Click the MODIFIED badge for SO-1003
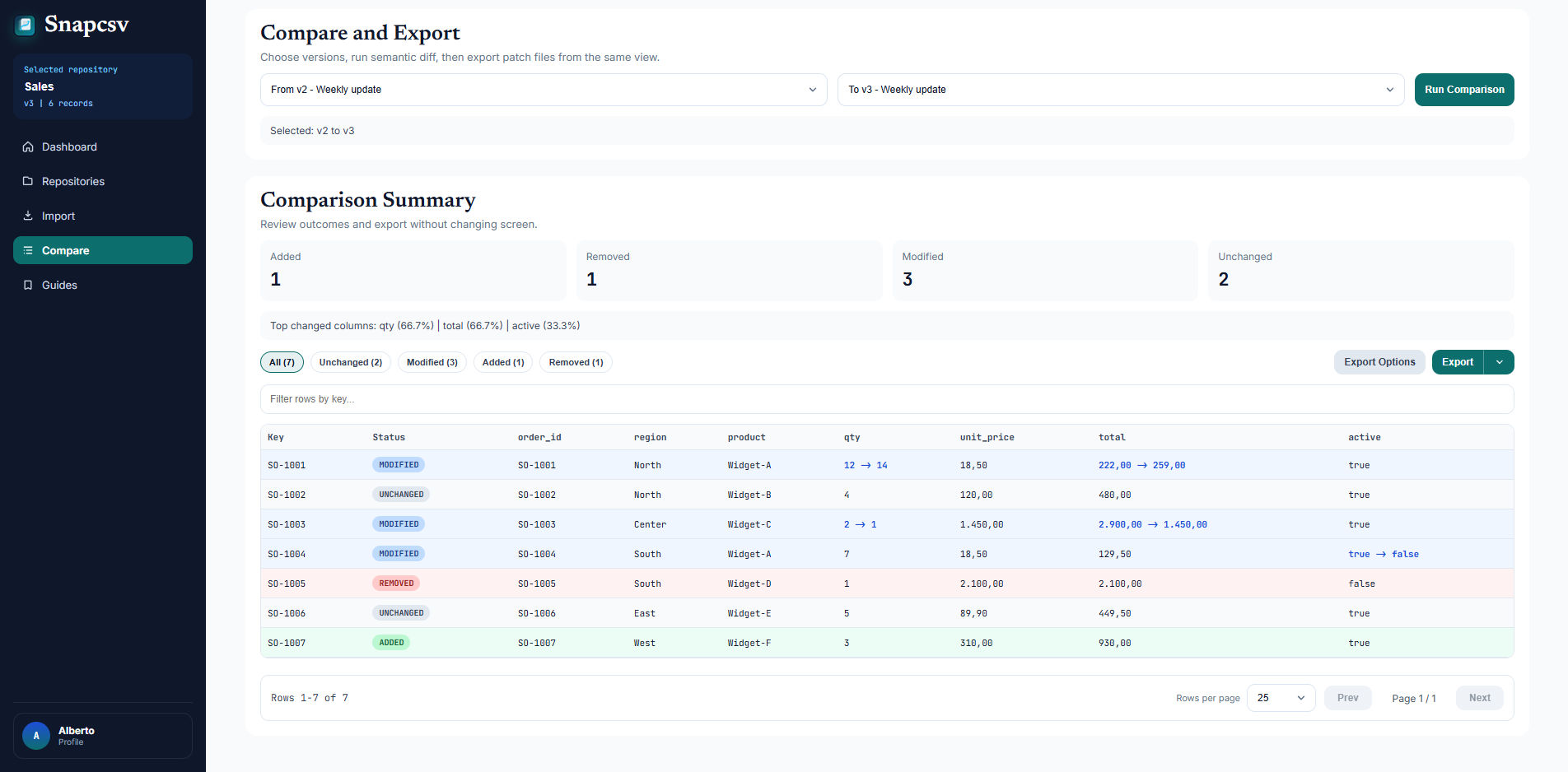The height and width of the screenshot is (772, 1568). click(399, 524)
